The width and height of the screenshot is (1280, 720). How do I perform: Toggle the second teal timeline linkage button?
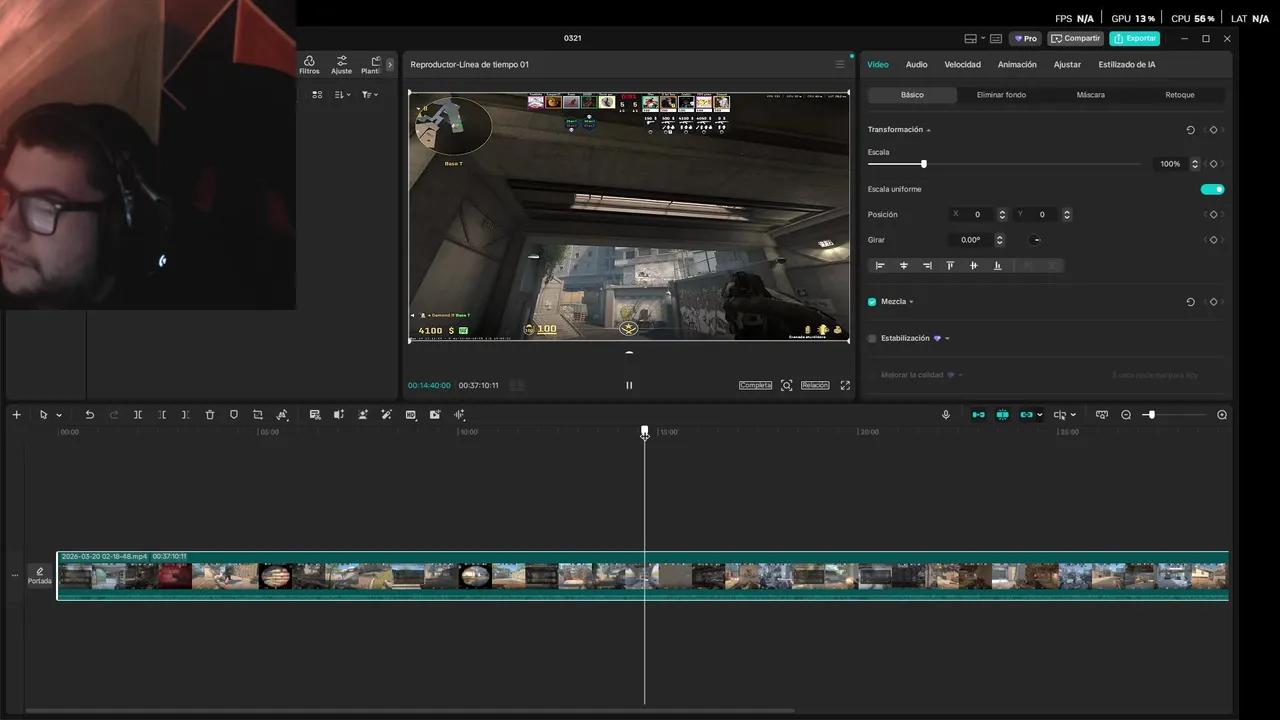[1002, 415]
